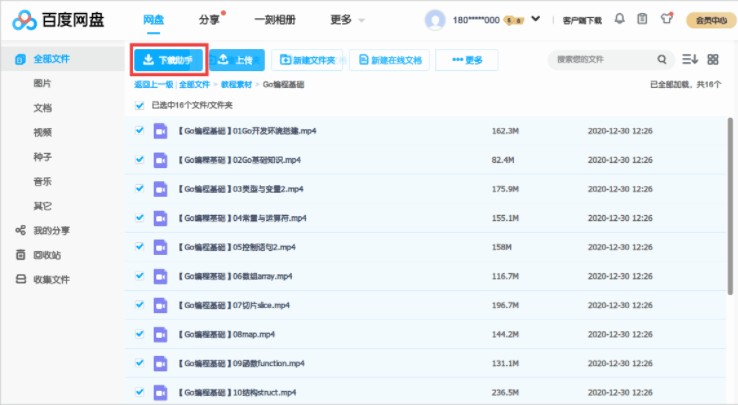Screen dimensions: 738x405
Task: Open the notification bell
Action: click(x=620, y=19)
